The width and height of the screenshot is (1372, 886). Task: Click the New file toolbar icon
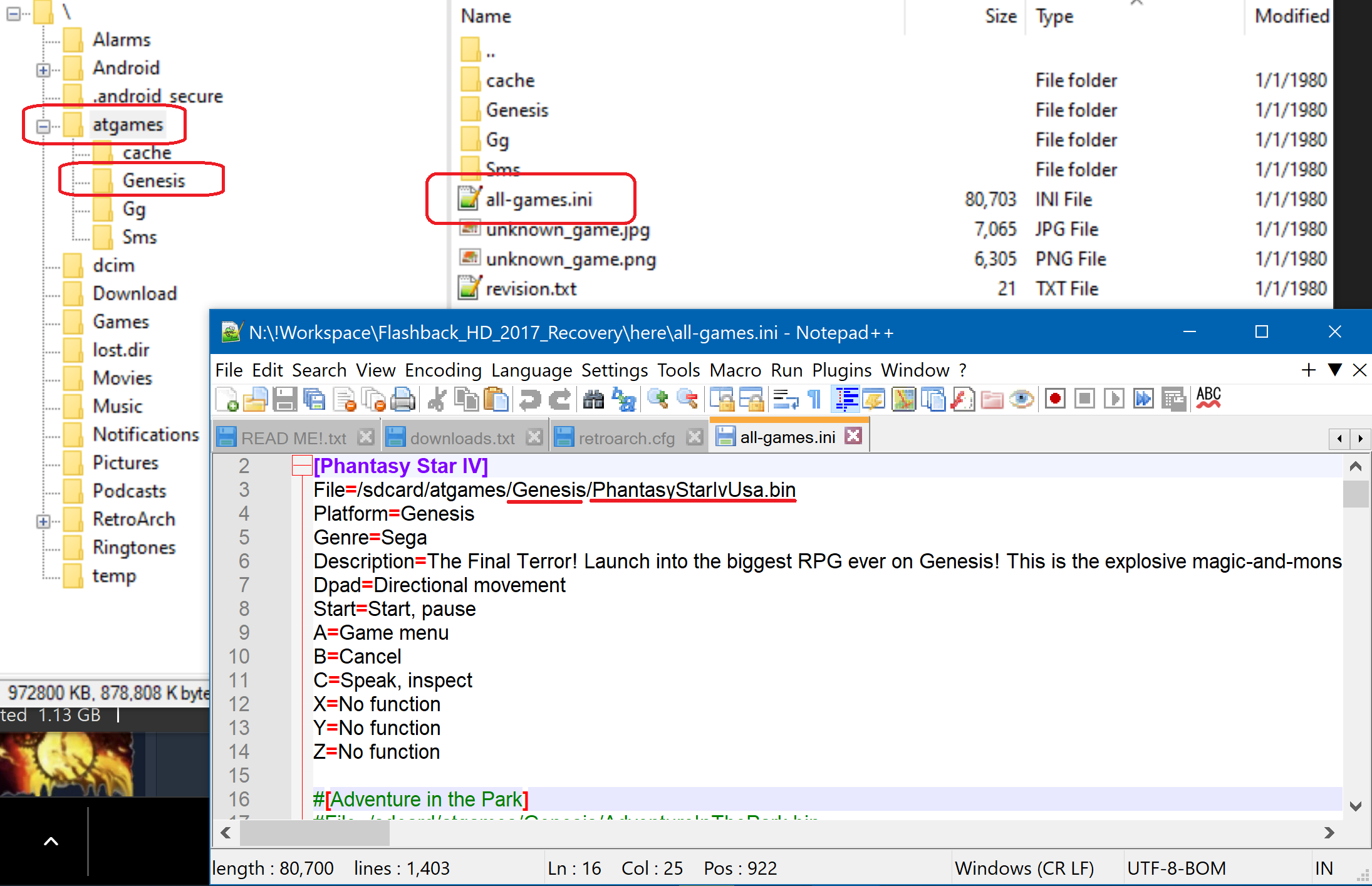[227, 399]
